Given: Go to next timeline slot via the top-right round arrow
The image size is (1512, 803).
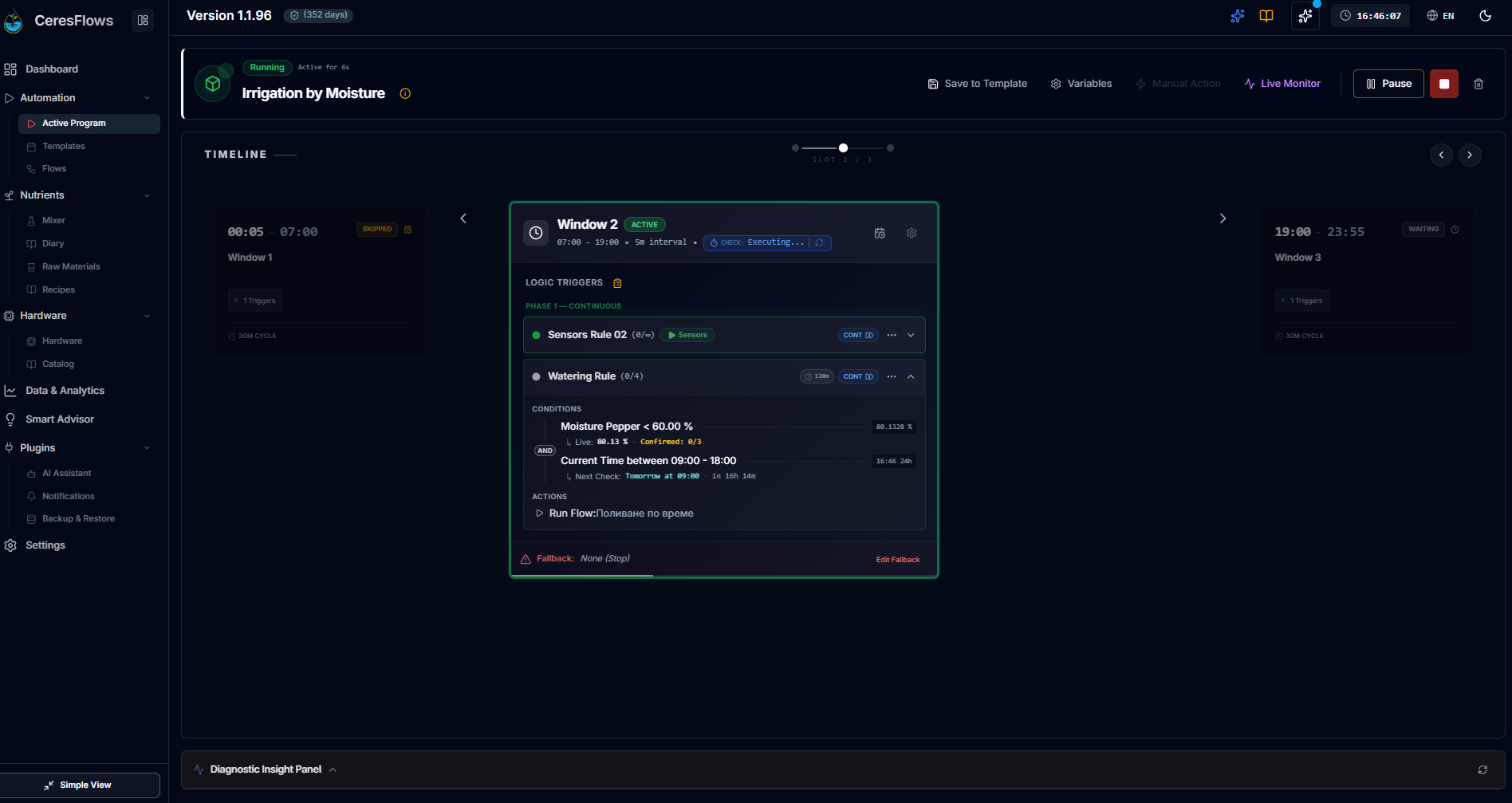Looking at the screenshot, I should pos(1470,155).
